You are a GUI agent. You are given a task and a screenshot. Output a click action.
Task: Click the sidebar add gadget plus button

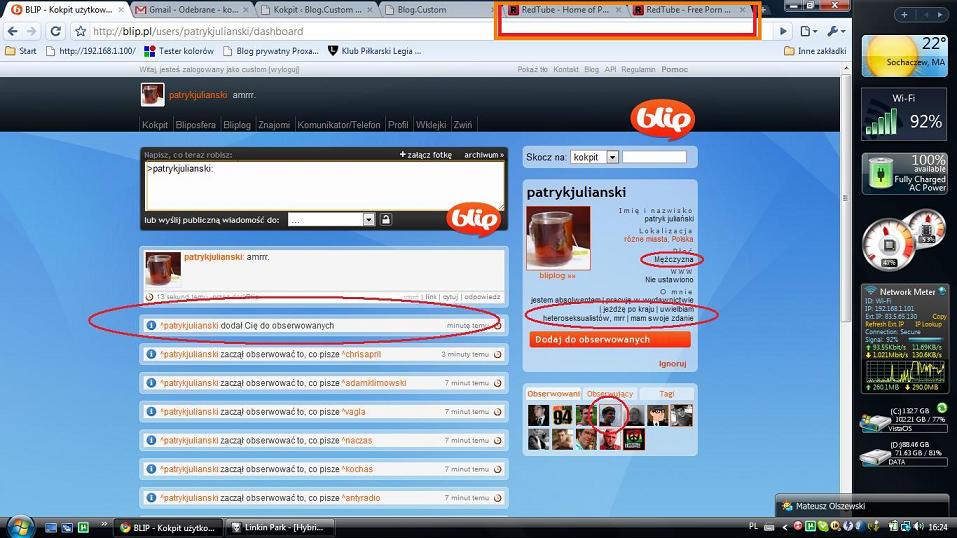pyautogui.click(x=904, y=15)
